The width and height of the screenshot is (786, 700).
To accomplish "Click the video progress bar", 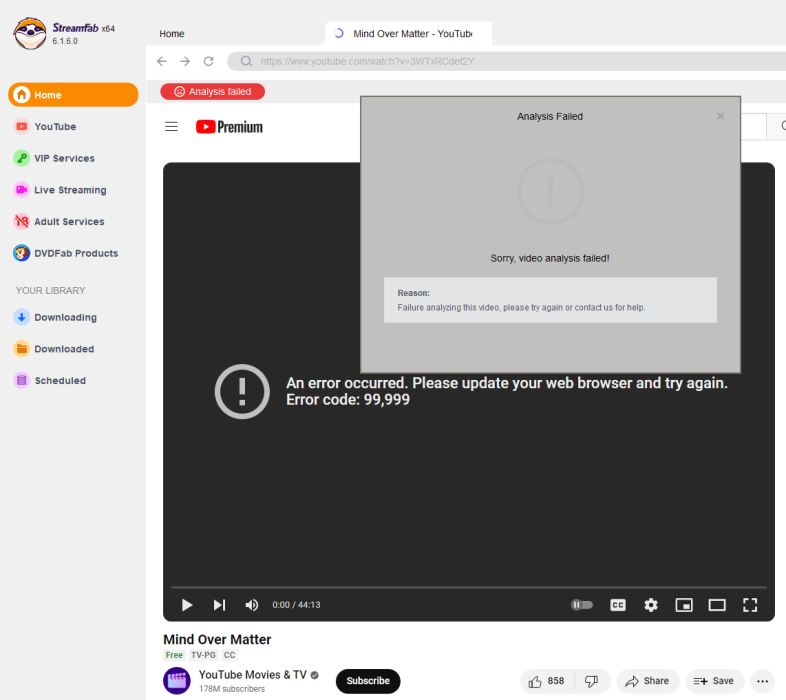I will tap(469, 587).
